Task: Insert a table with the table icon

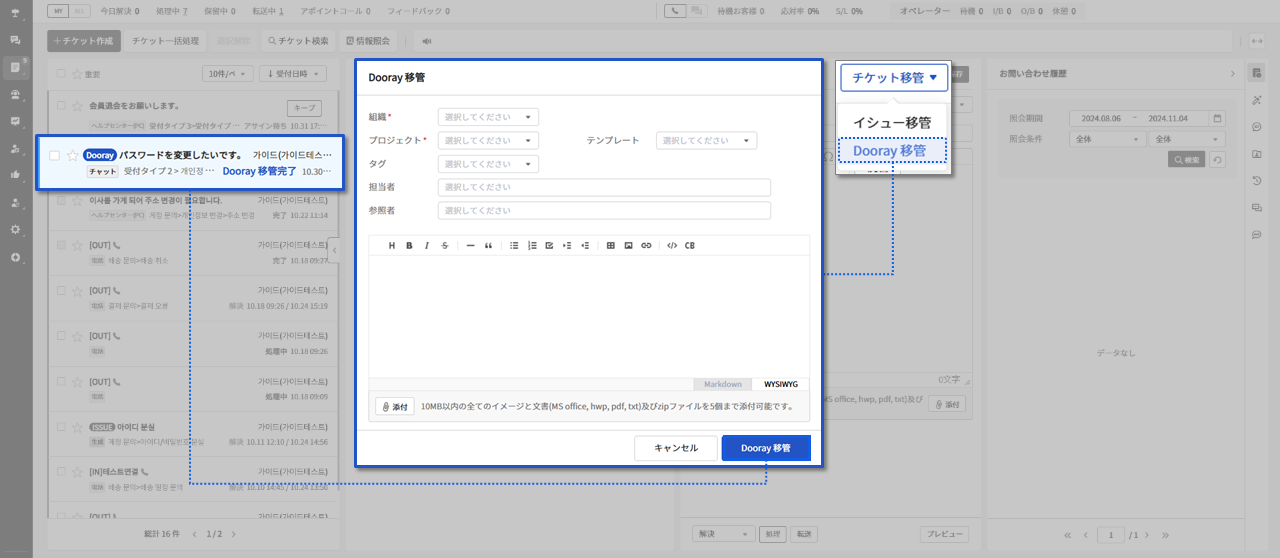Action: (611, 245)
